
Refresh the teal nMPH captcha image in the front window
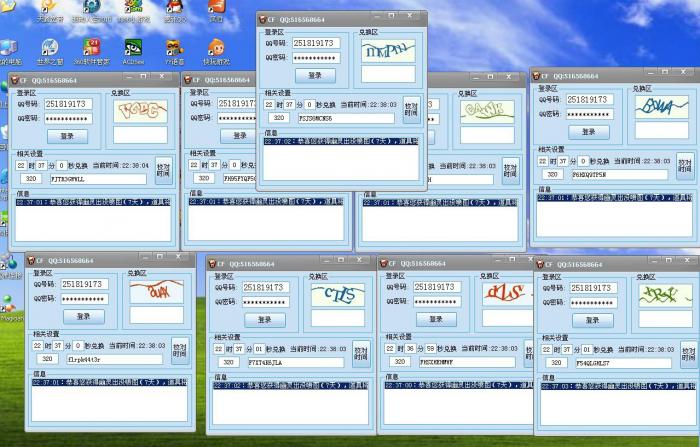tap(388, 51)
